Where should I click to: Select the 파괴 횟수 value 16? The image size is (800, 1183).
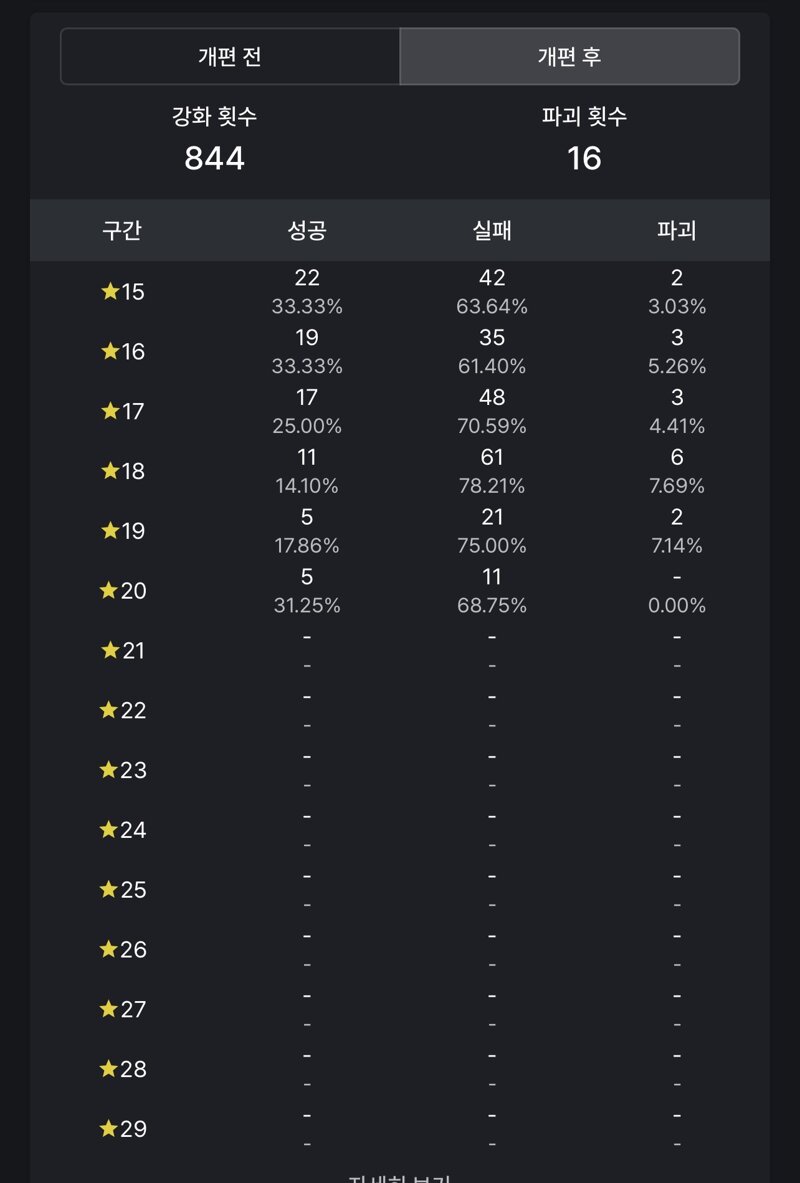(584, 158)
